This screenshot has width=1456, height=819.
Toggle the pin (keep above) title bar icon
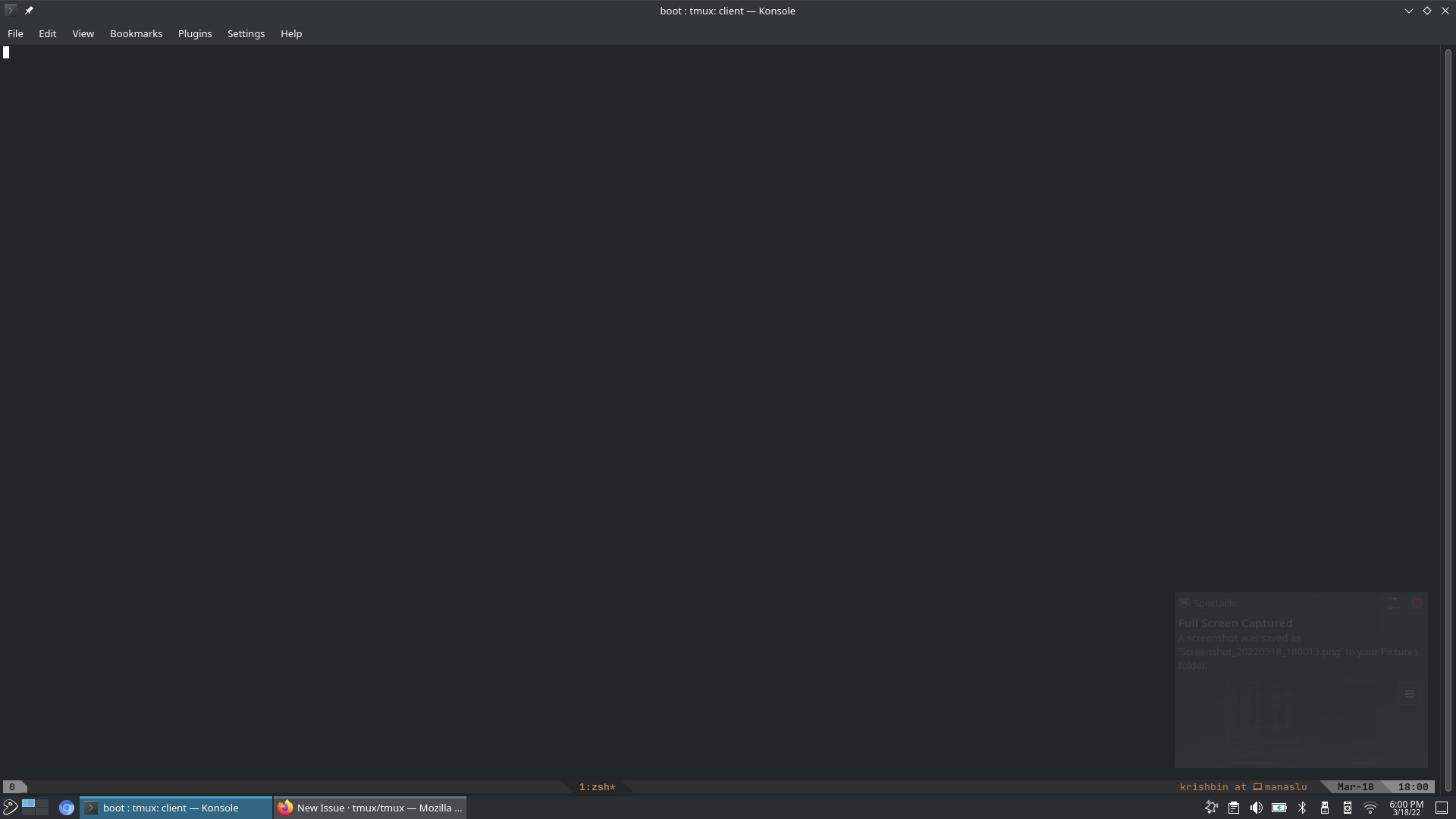click(29, 11)
